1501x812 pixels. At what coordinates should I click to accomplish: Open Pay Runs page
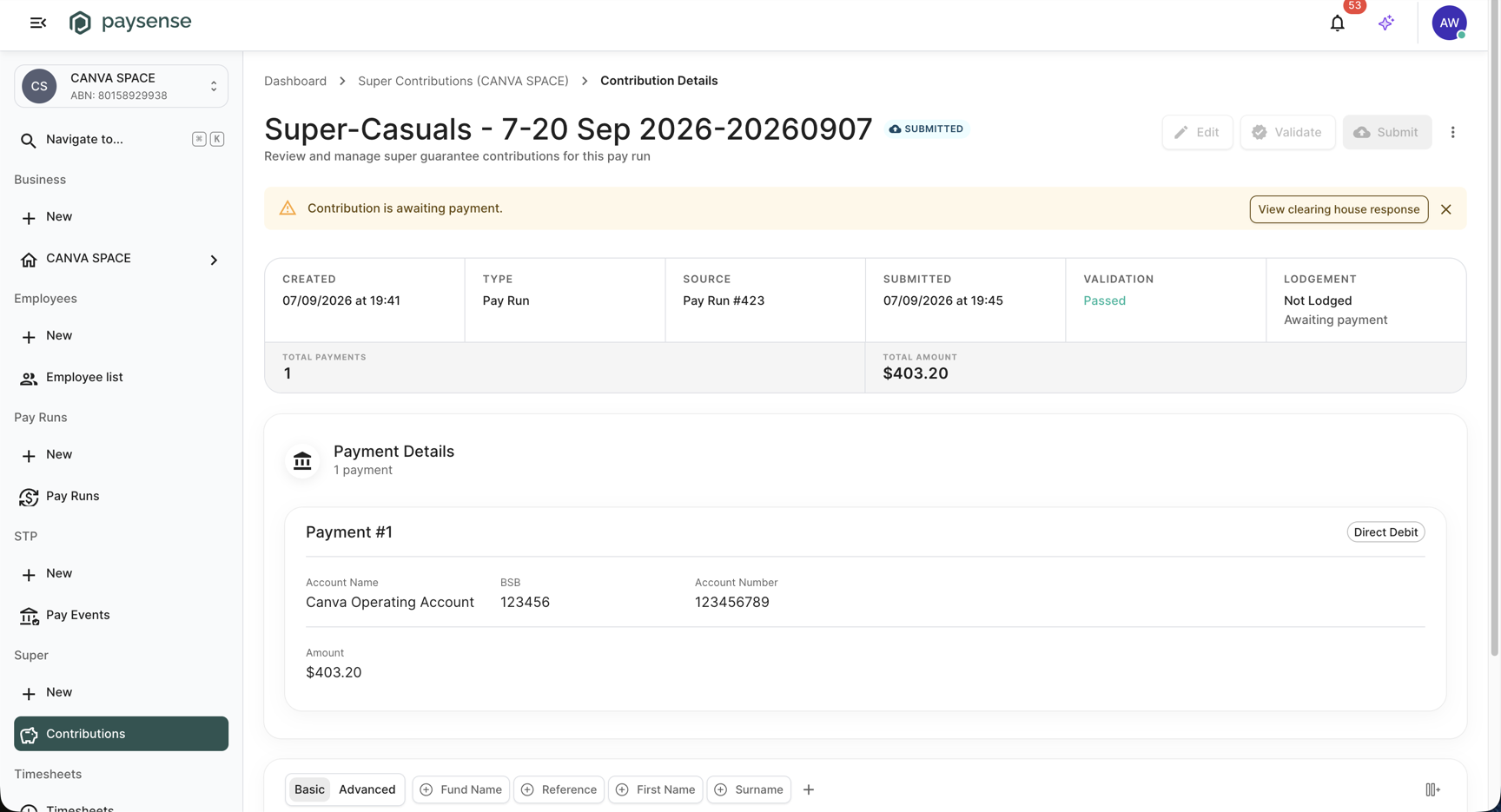click(x=121, y=497)
